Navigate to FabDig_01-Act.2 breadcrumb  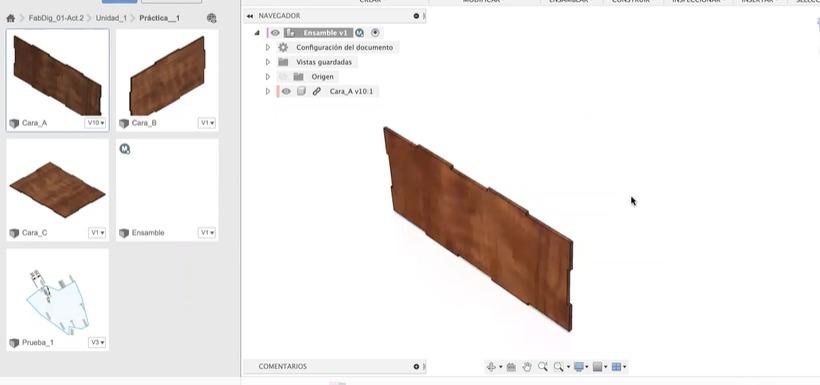[x=56, y=18]
